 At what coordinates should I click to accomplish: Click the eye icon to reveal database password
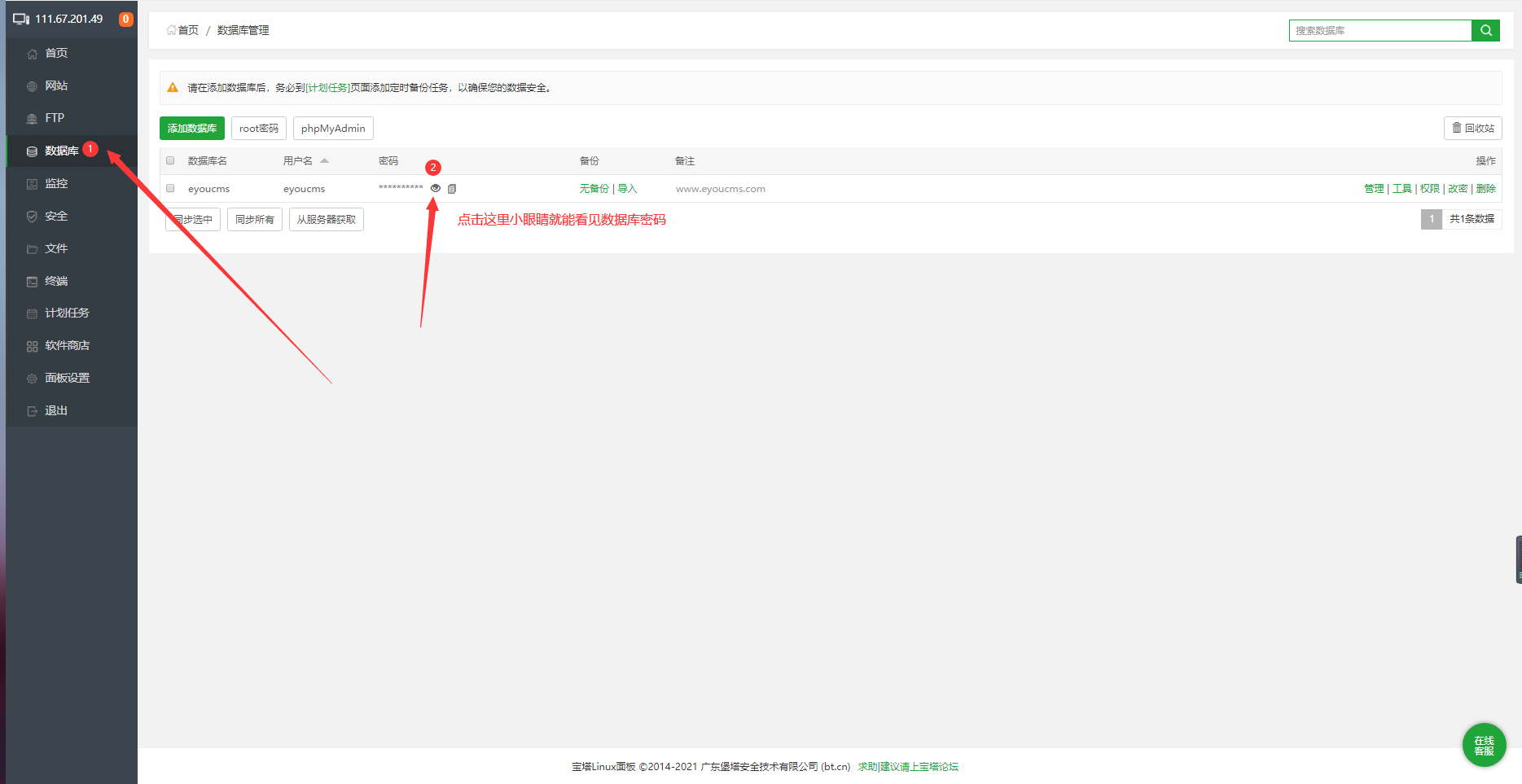pos(436,188)
